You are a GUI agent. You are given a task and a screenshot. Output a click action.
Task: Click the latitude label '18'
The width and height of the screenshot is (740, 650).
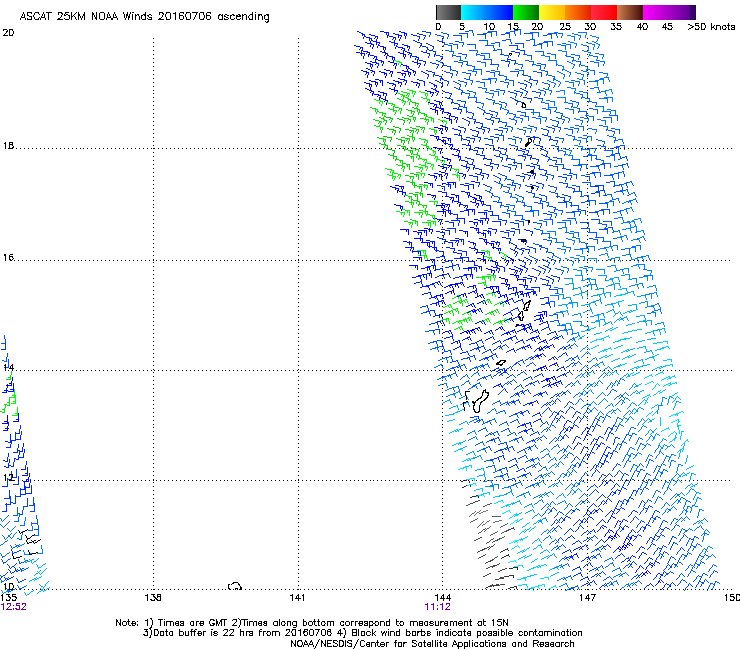point(8,146)
